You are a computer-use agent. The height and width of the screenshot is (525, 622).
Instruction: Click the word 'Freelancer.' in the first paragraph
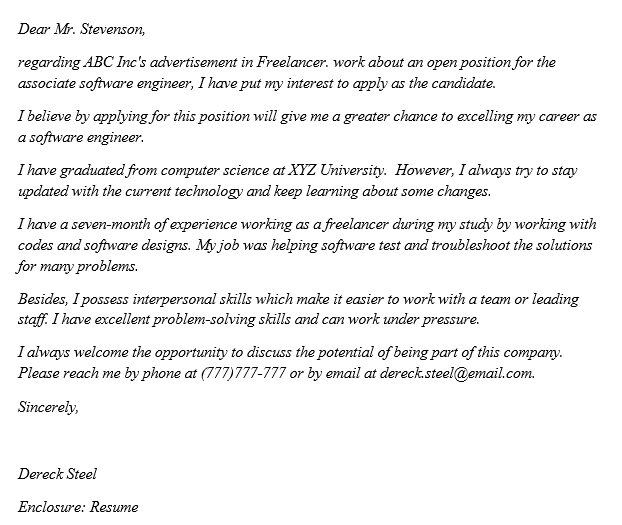(307, 62)
